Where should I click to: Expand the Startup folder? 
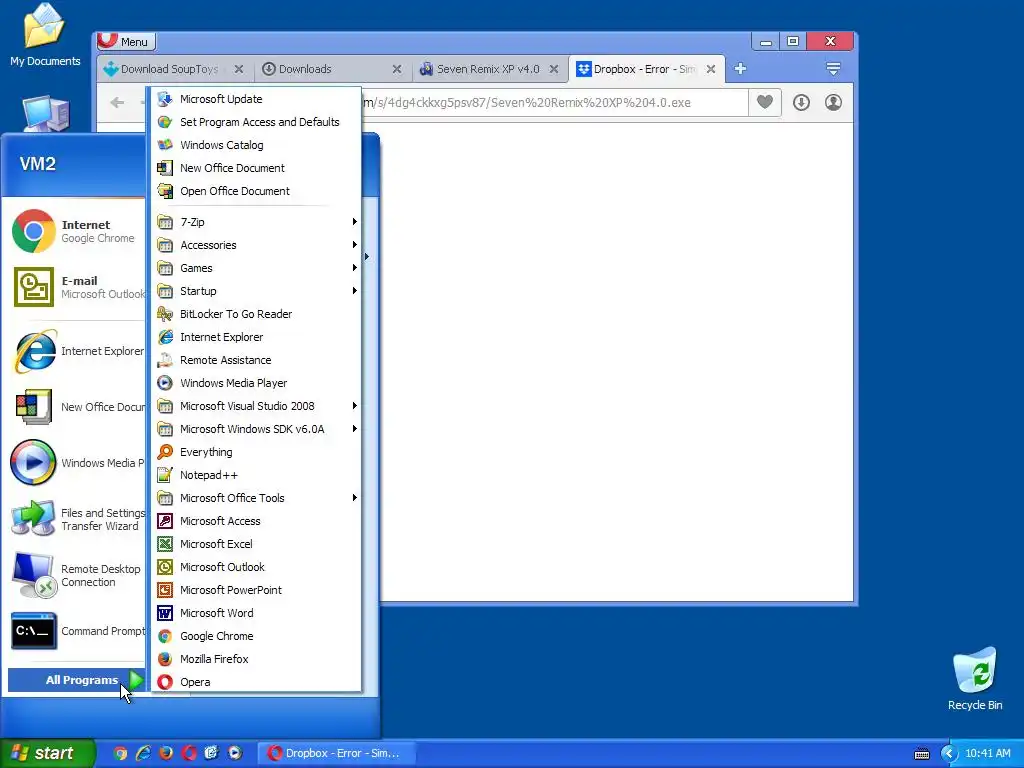pos(257,291)
